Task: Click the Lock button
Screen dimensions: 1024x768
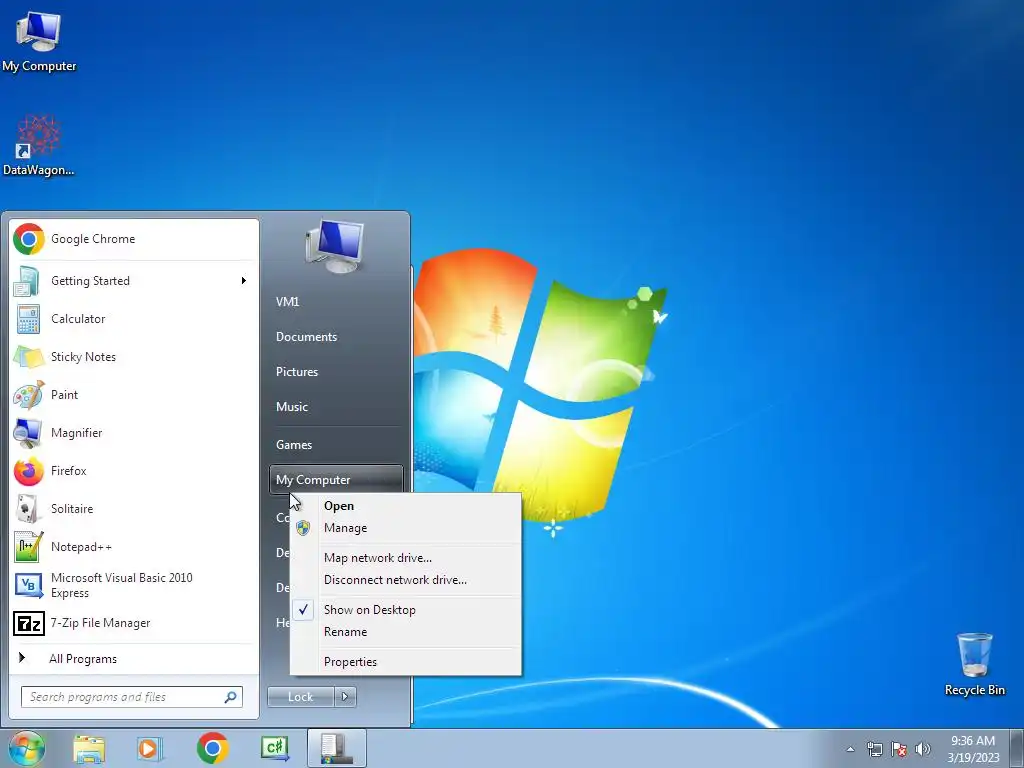Action: (x=301, y=697)
